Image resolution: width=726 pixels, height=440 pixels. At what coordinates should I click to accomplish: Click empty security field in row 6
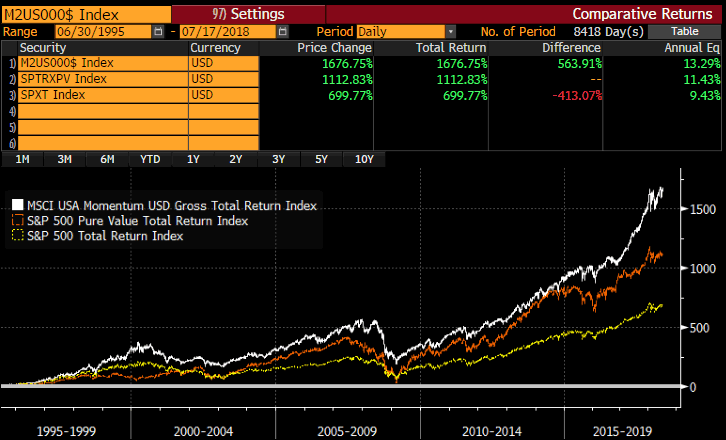tap(103, 143)
